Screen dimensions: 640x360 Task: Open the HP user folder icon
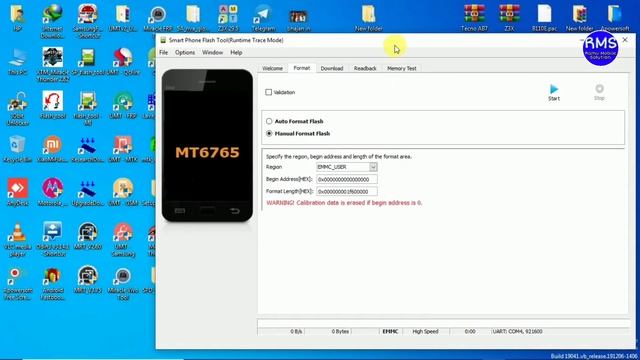pos(17,18)
